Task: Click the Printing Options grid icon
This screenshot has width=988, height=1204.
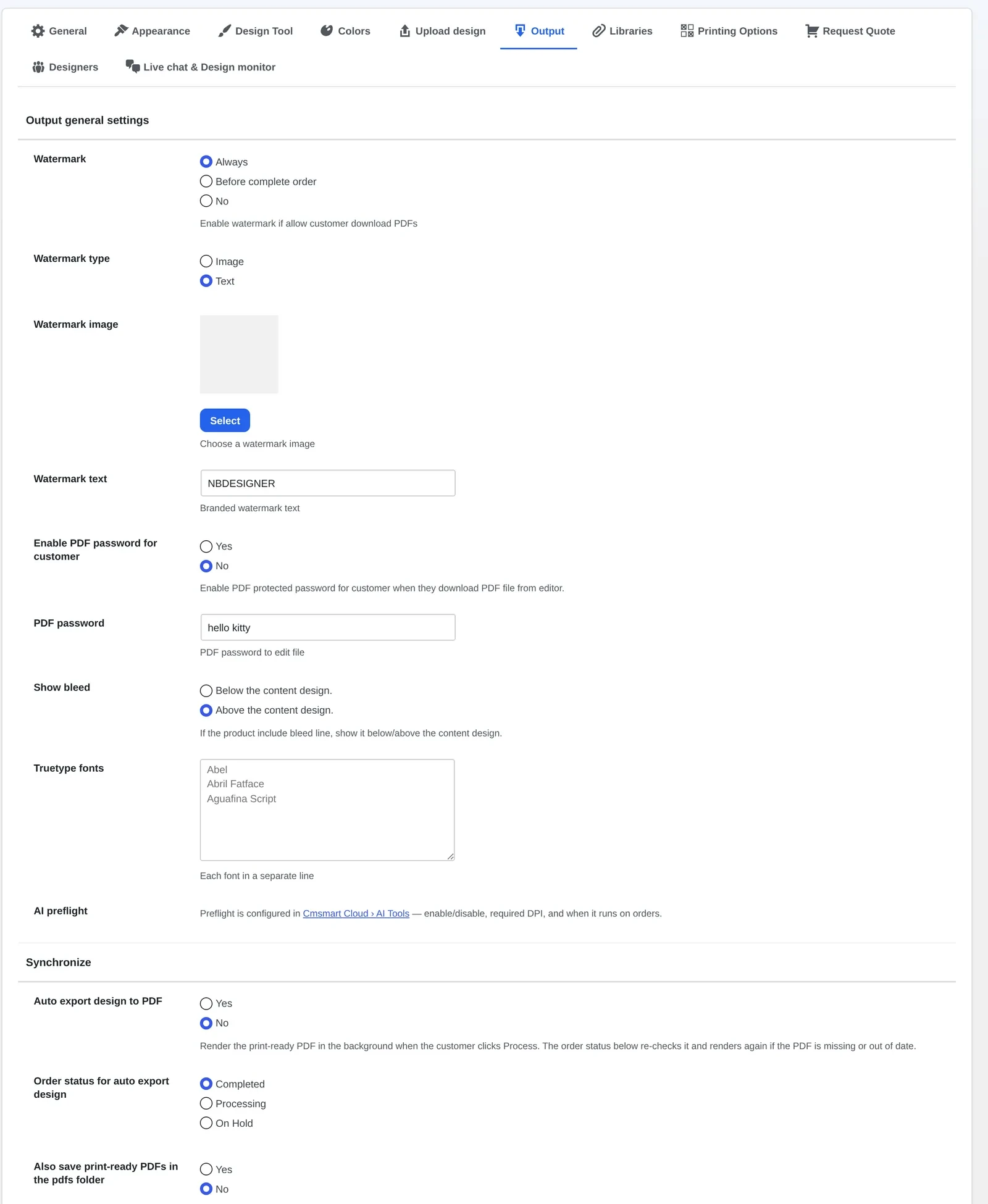Action: [687, 31]
